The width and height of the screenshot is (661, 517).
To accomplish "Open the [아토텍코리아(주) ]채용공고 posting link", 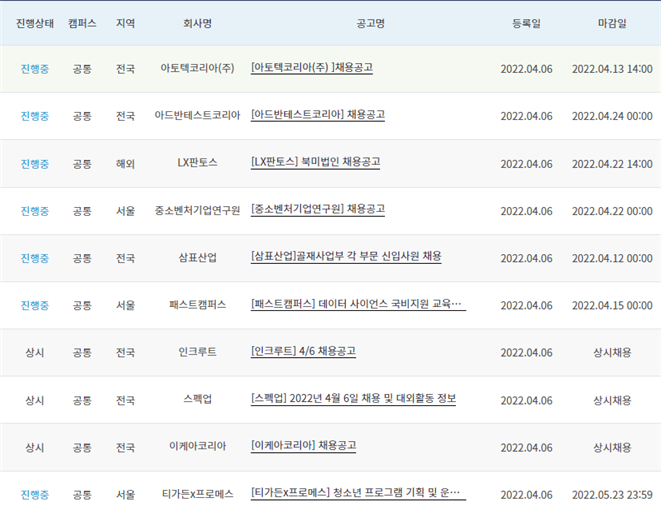I will click(x=312, y=68).
